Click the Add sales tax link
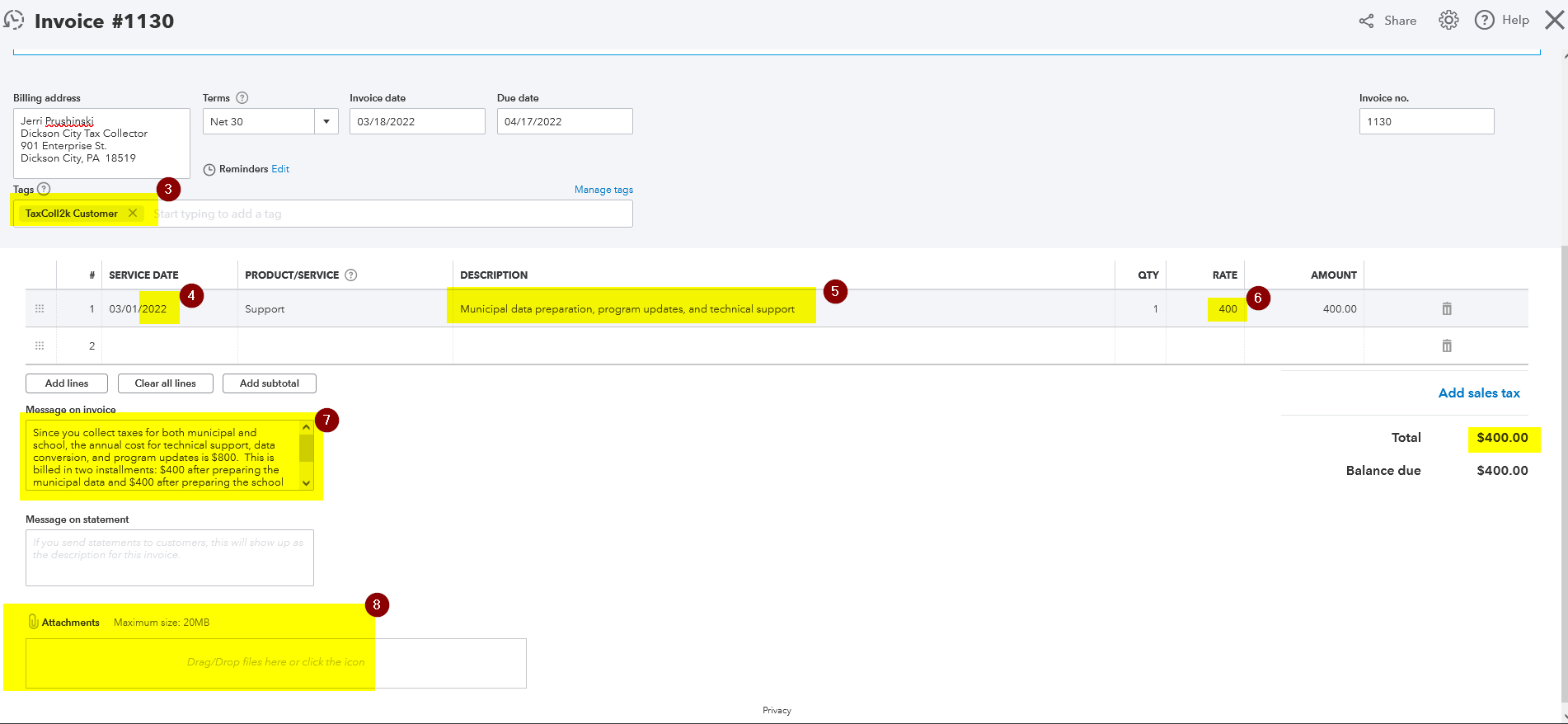1568x724 pixels. pyautogui.click(x=1479, y=393)
